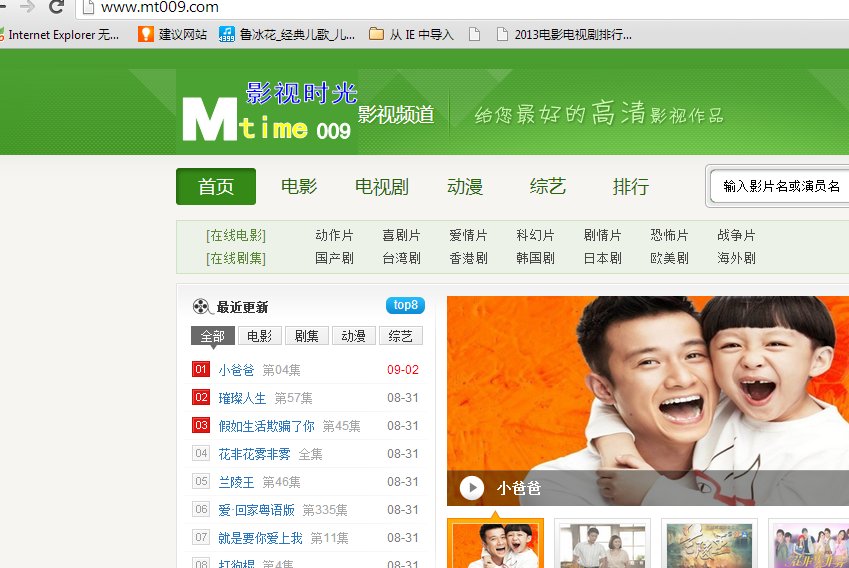This screenshot has width=849, height=568.
Task: Open the 海外剧 category
Action: [x=736, y=258]
